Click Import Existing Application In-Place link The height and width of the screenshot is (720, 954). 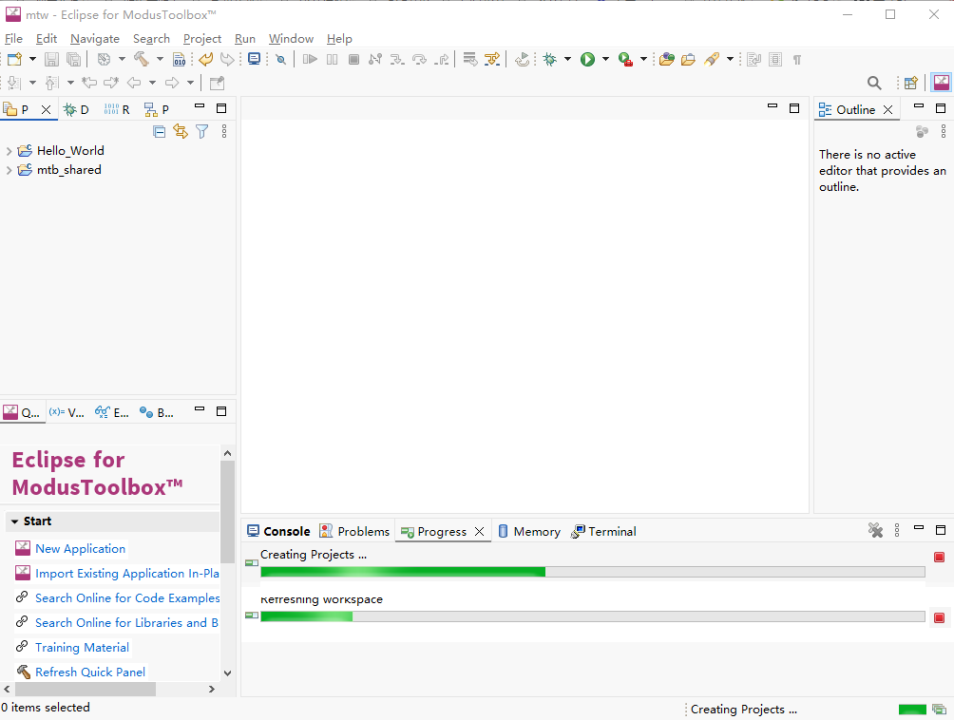pyautogui.click(x=127, y=573)
